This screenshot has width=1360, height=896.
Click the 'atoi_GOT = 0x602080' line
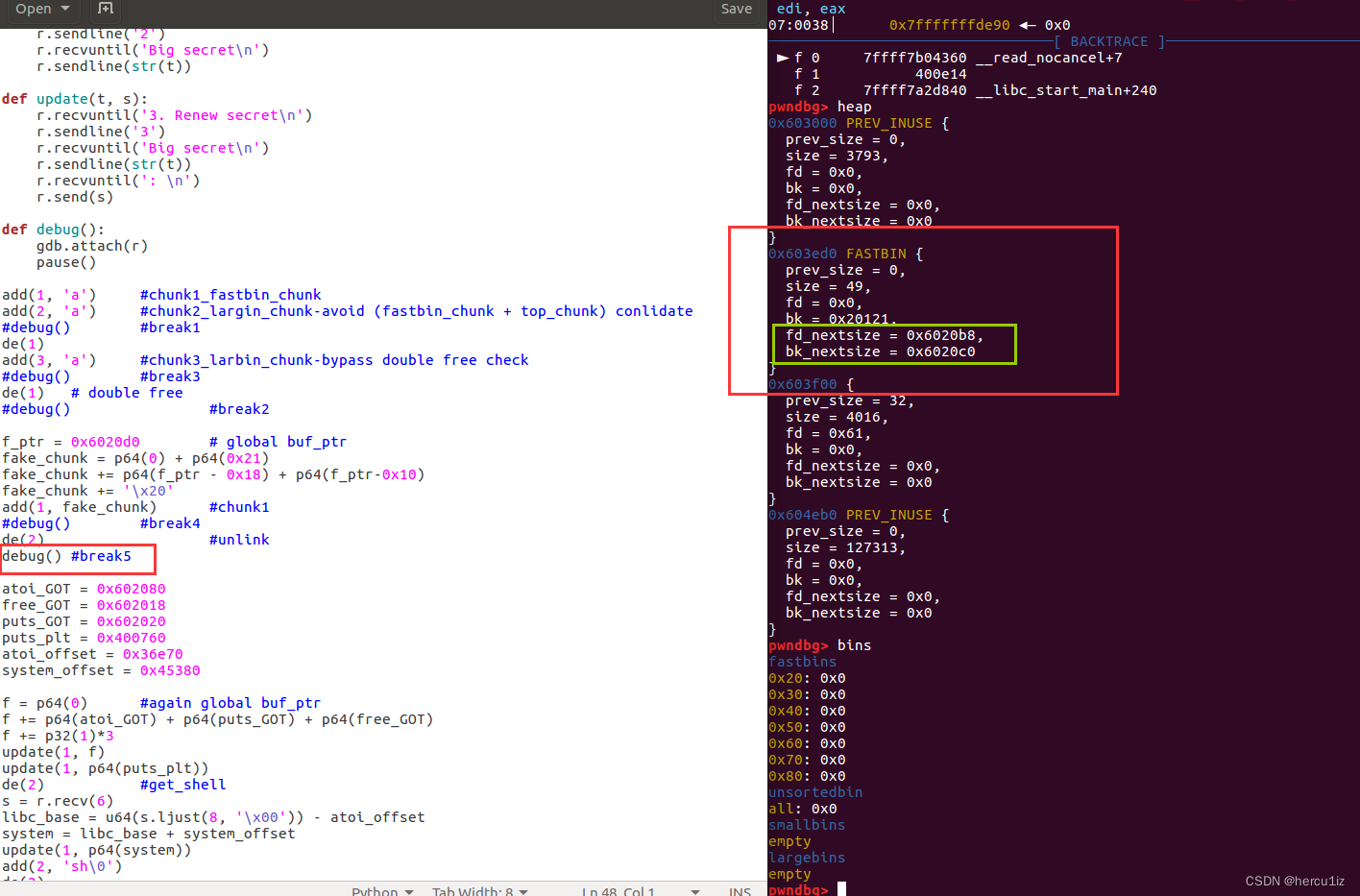pos(84,589)
